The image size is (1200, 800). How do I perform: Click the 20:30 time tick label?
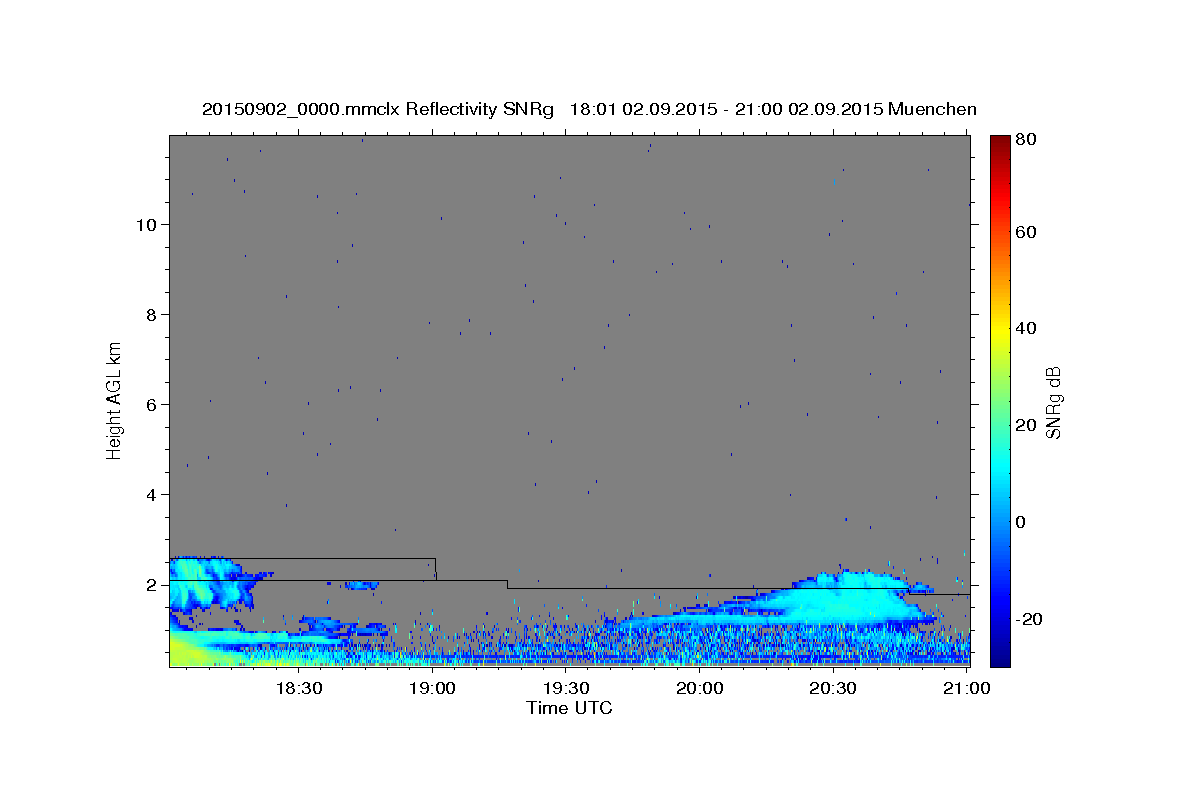[833, 689]
